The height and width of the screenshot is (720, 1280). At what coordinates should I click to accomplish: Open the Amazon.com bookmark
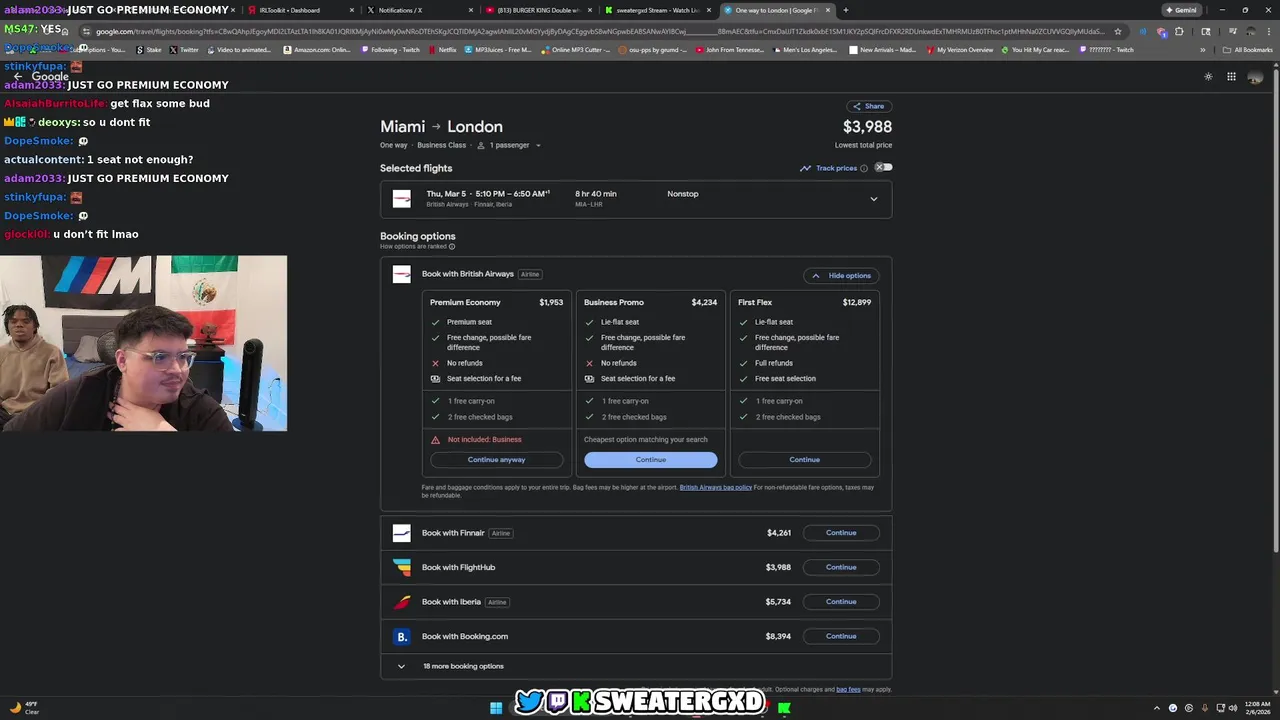point(317,49)
